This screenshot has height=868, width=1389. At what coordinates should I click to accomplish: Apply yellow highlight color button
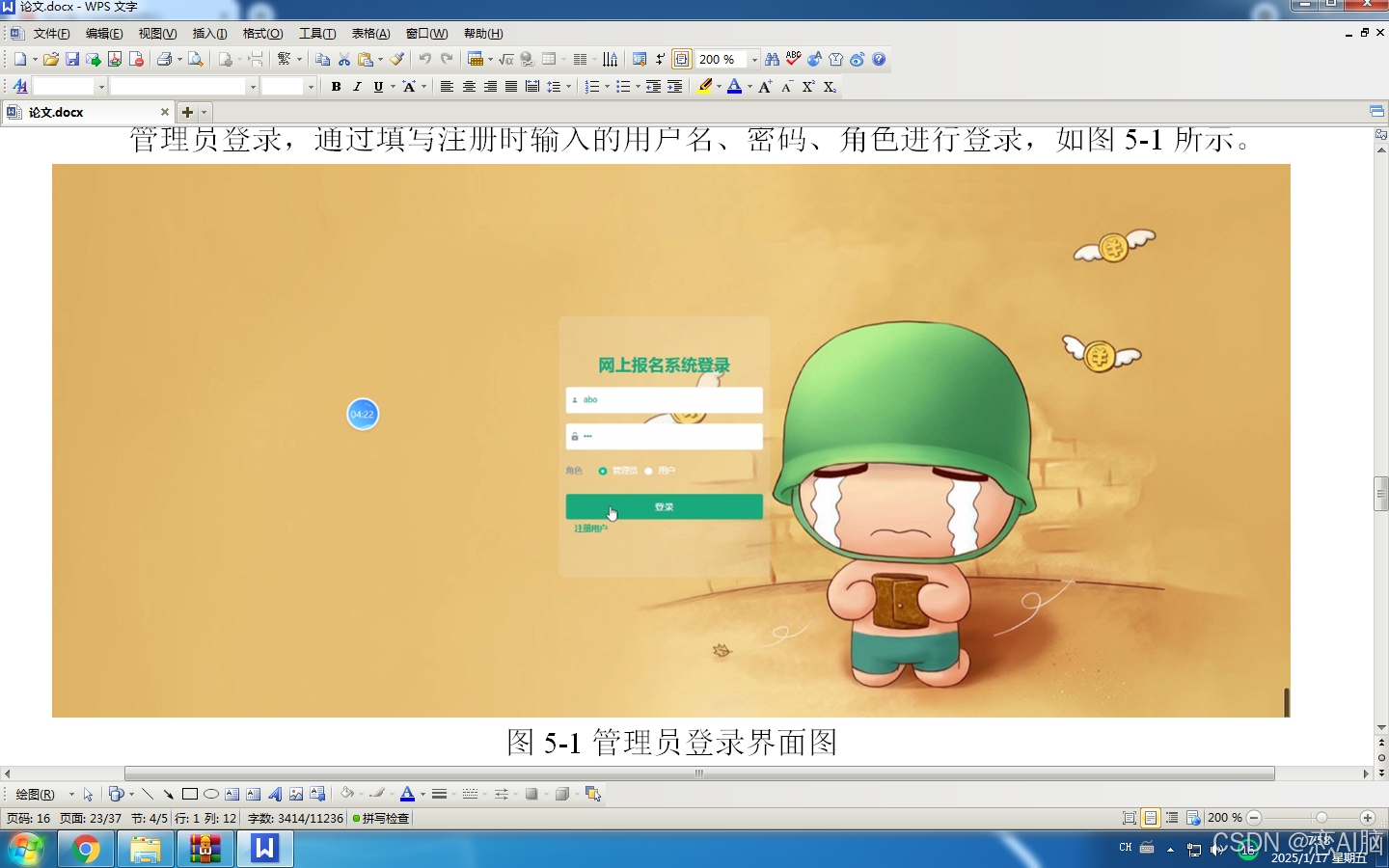click(705, 87)
